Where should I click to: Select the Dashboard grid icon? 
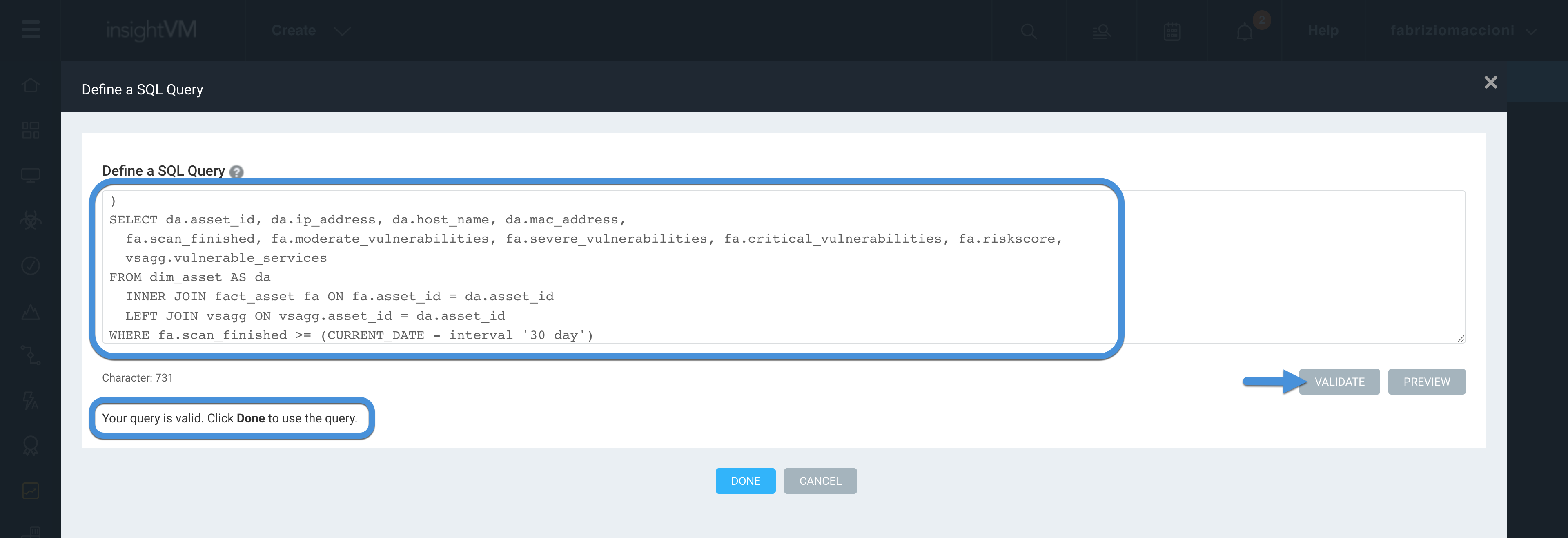[30, 130]
